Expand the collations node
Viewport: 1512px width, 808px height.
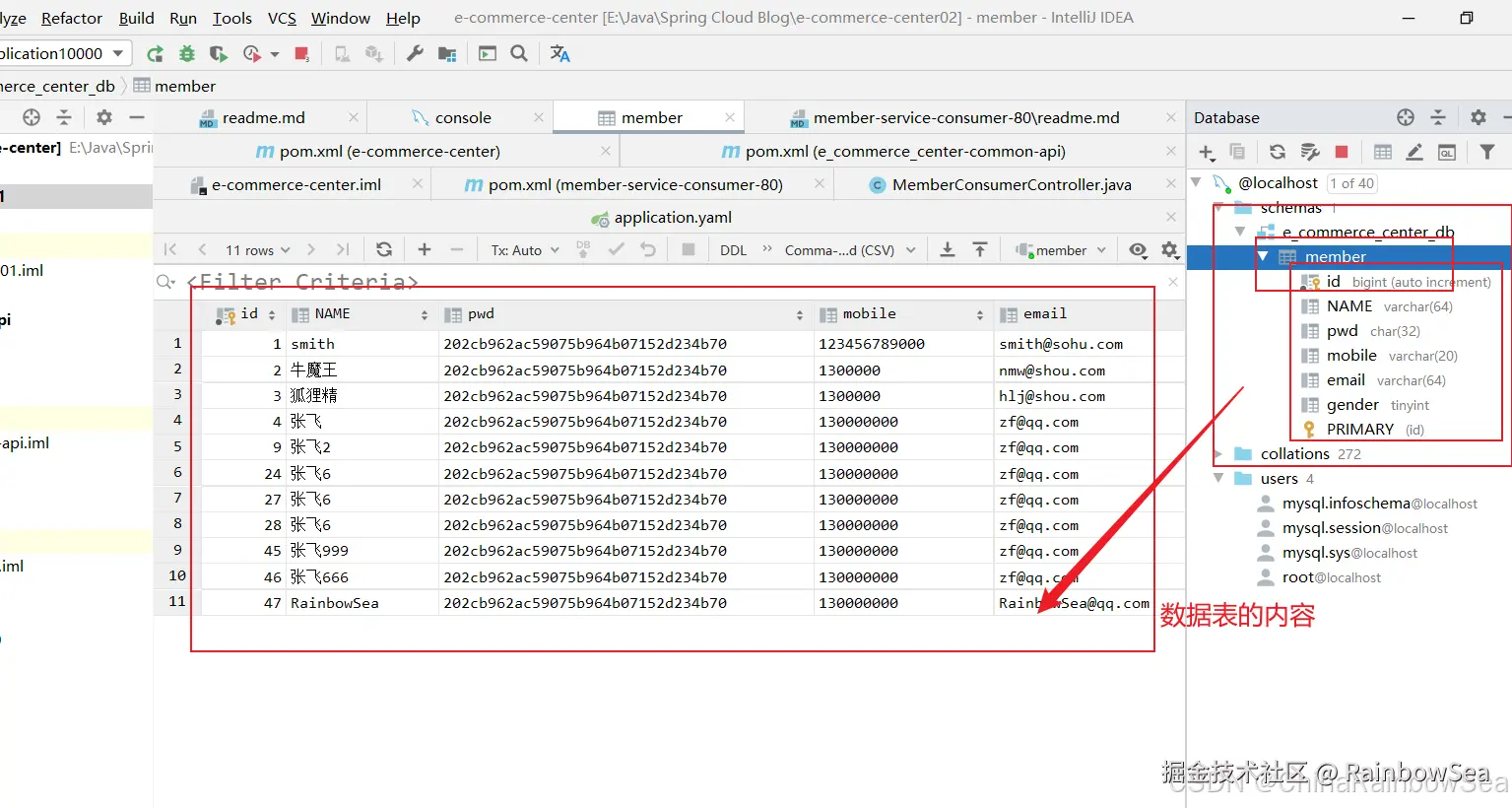point(1218,453)
